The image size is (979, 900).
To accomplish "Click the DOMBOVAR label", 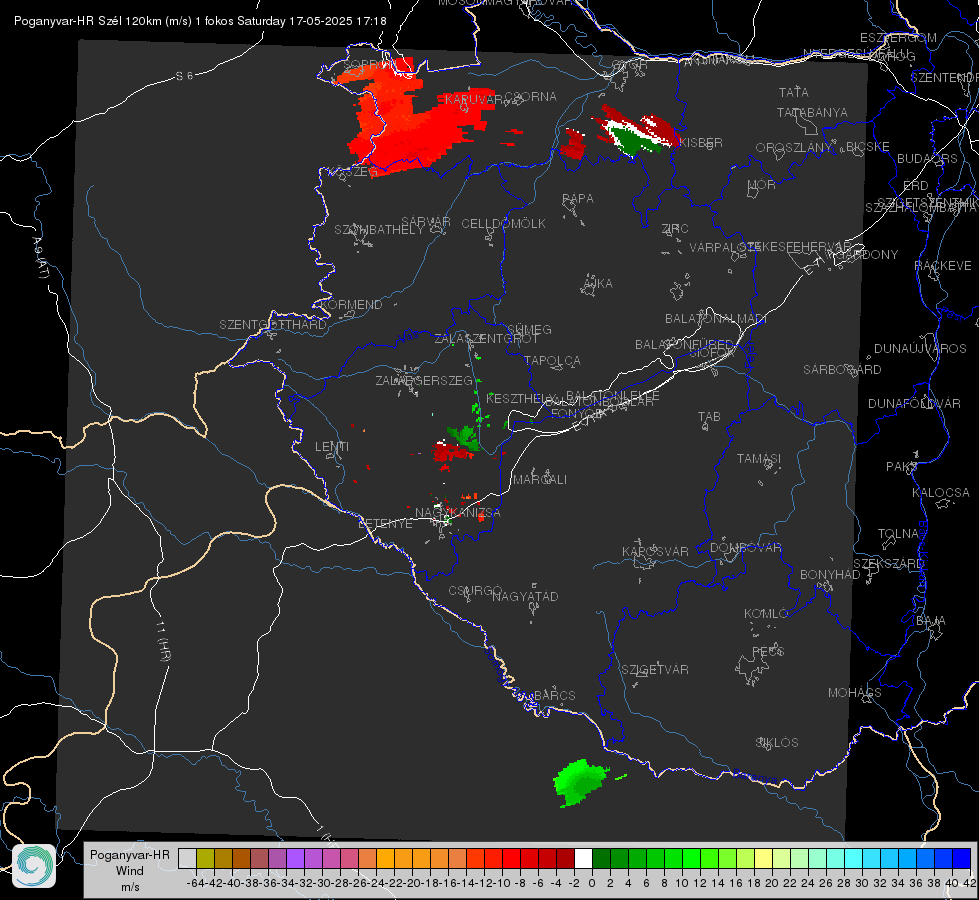I will pyautogui.click(x=745, y=548).
